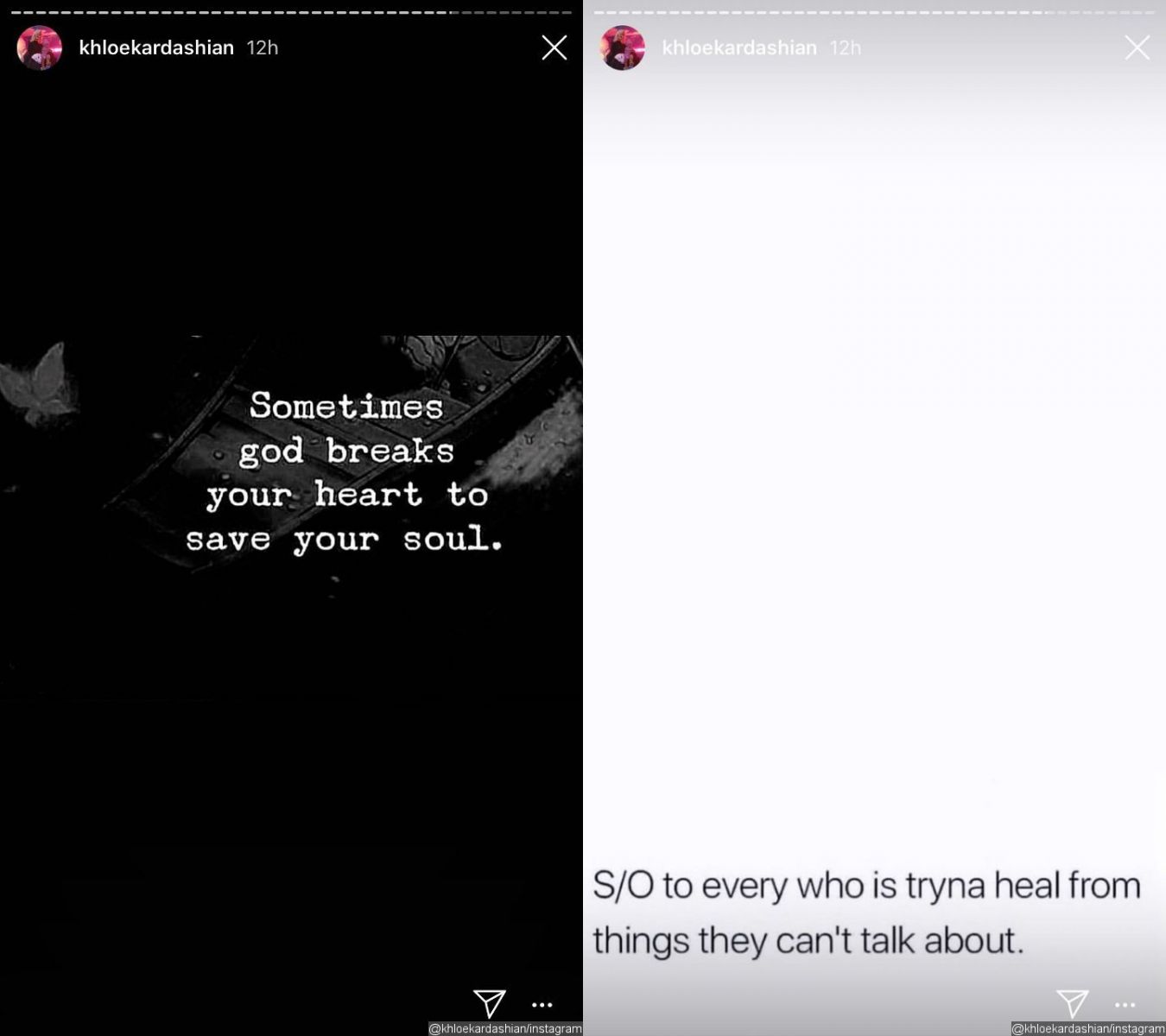
Task: Click the segmented progress bar above white story
Action: (874, 12)
